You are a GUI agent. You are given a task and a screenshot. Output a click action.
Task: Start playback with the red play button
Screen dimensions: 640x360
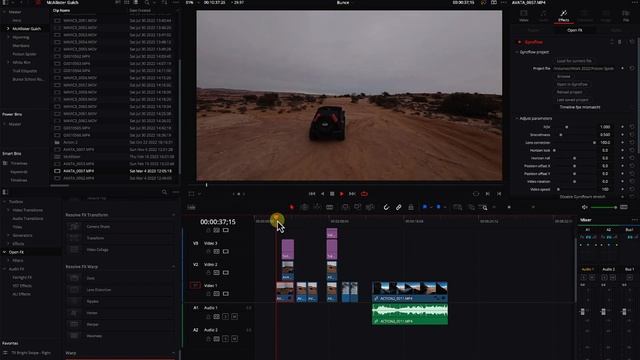(x=342, y=194)
